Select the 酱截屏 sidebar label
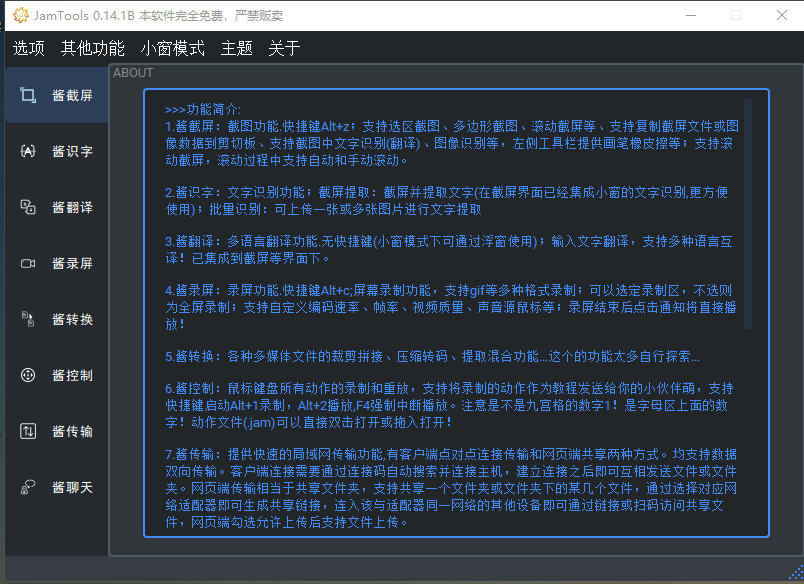The width and height of the screenshot is (804, 584). (72, 95)
